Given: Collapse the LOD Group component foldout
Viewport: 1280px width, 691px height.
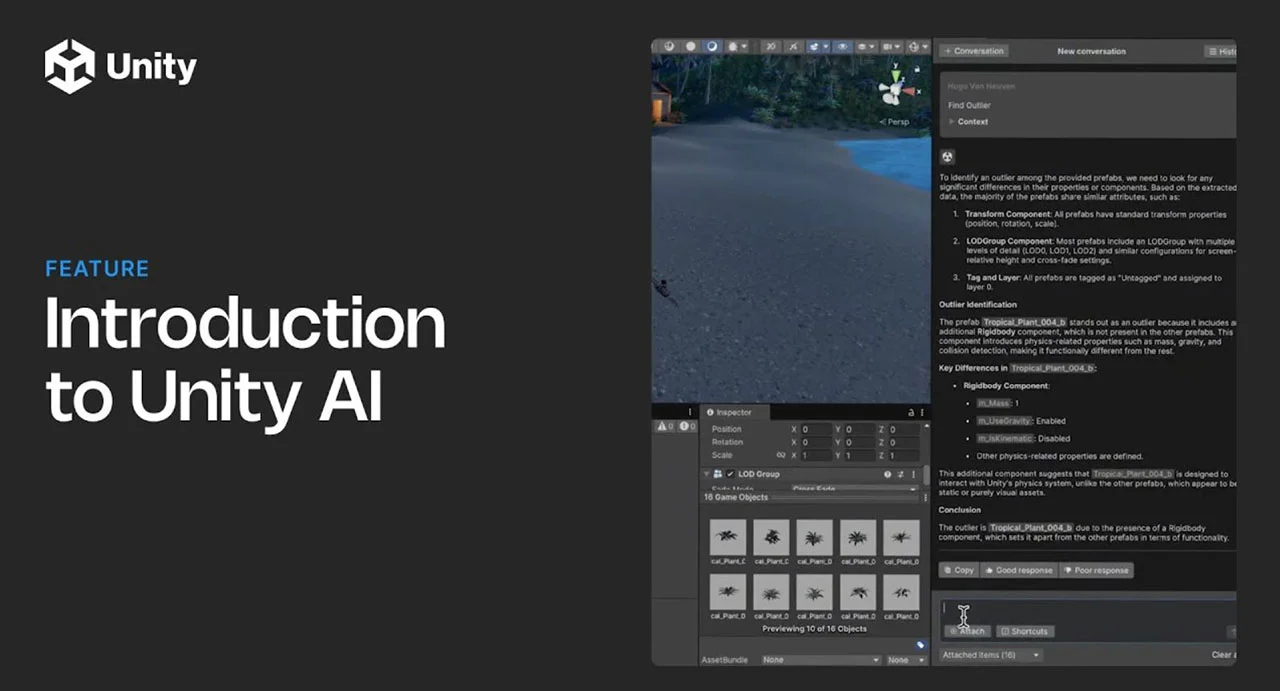Looking at the screenshot, I should point(706,474).
